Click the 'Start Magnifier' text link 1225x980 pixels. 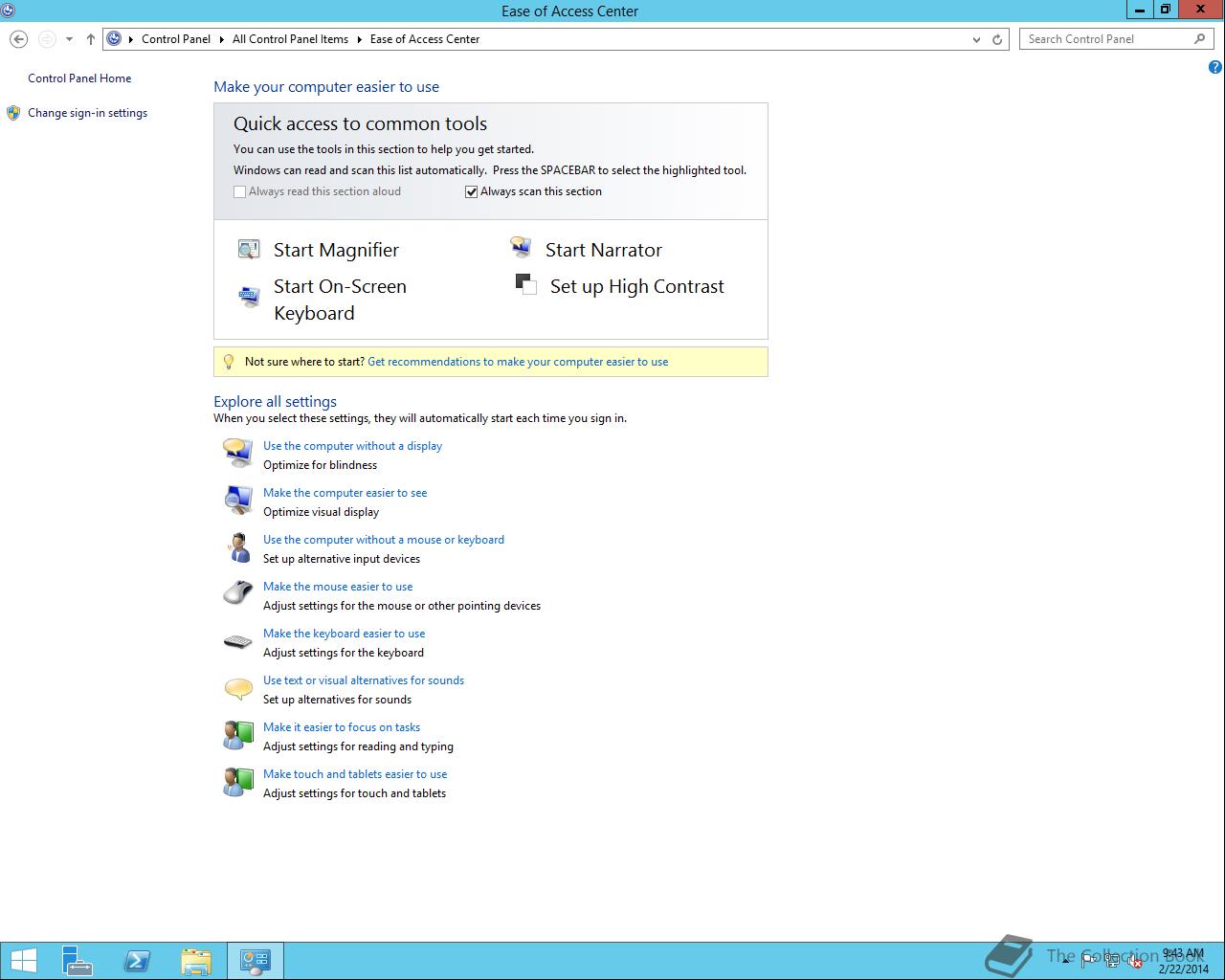click(336, 250)
